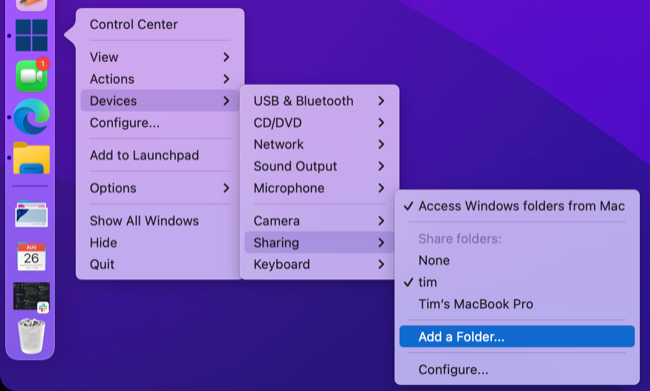Open the folder stack above Calendar

32,214
